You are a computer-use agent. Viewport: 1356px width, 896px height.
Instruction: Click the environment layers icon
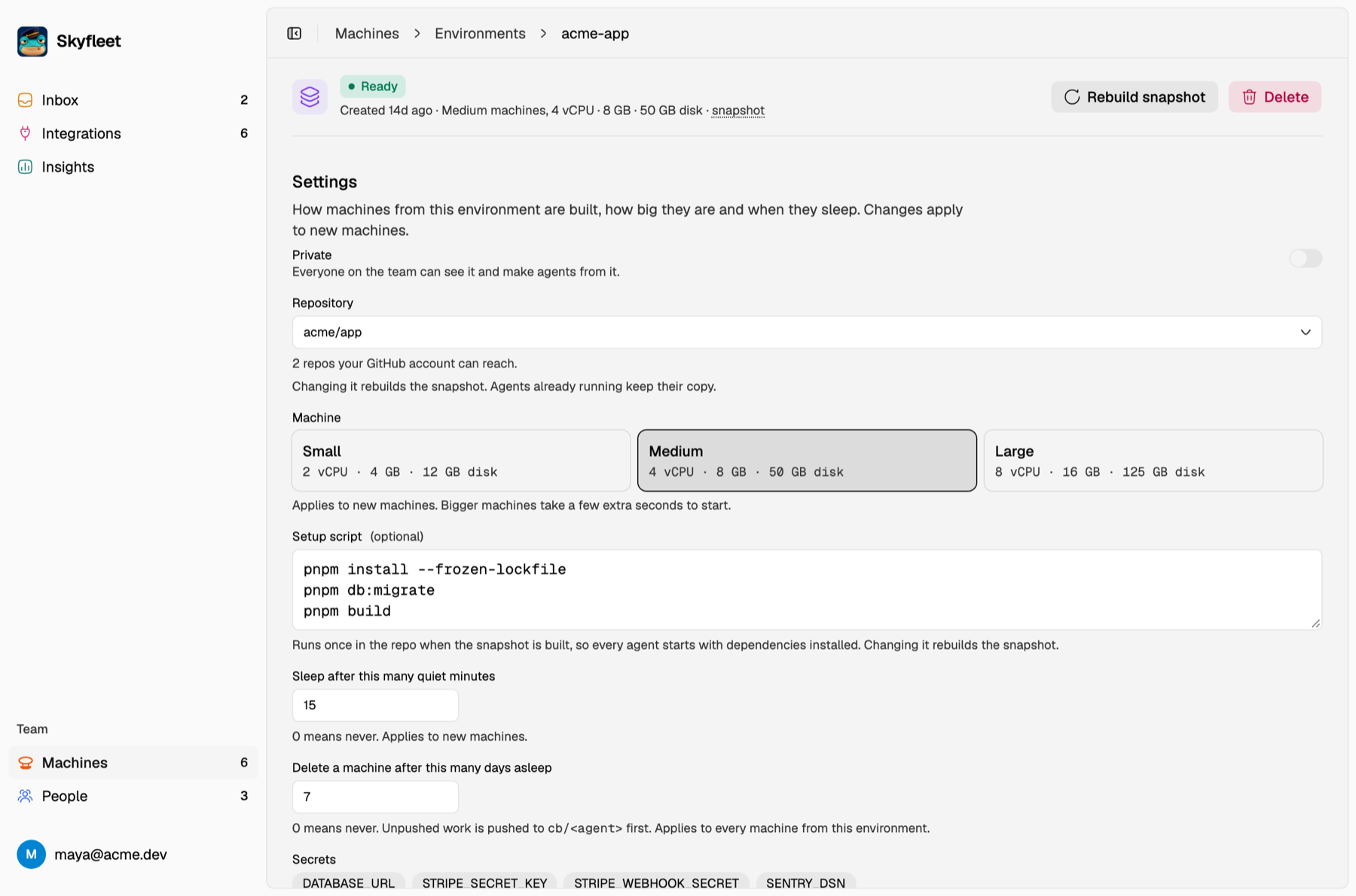(310, 96)
